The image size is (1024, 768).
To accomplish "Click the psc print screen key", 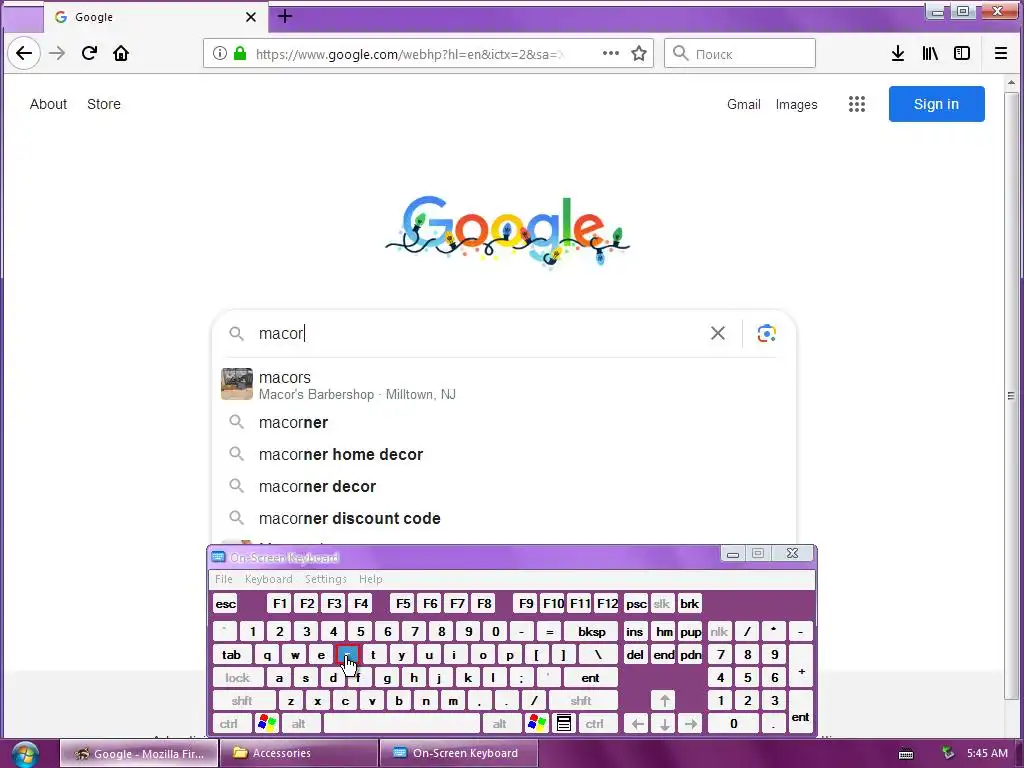I will click(x=636, y=603).
